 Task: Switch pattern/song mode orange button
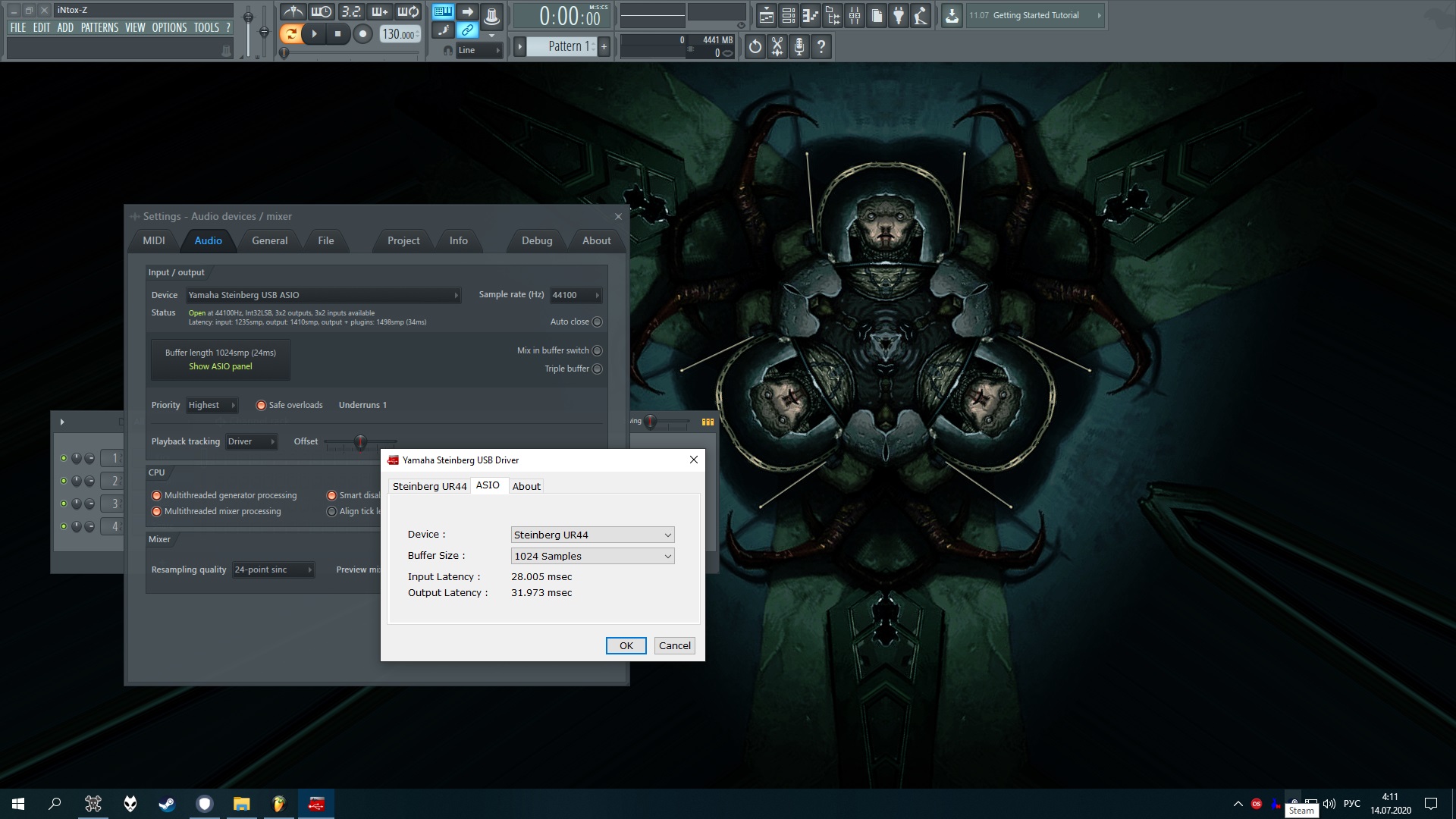tap(290, 33)
